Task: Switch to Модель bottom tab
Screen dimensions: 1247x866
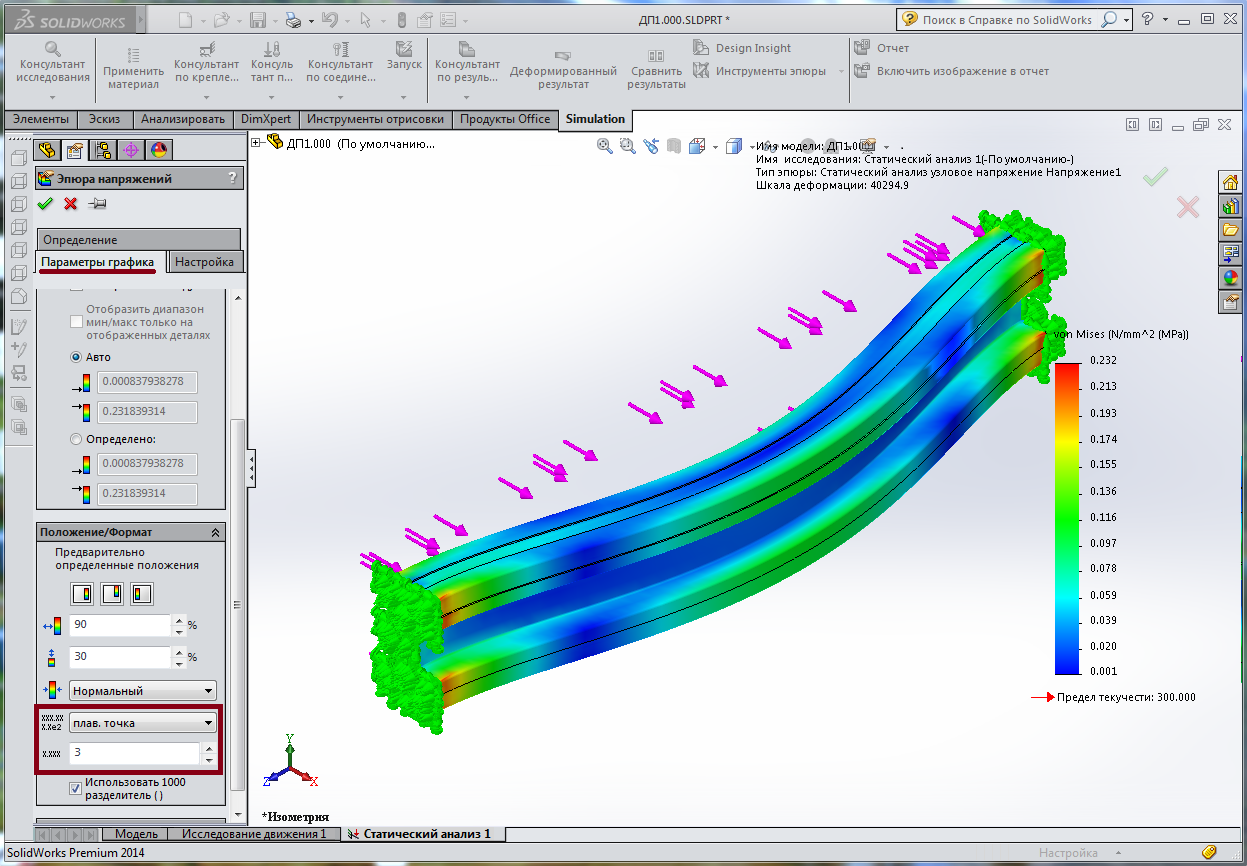Action: click(x=135, y=834)
